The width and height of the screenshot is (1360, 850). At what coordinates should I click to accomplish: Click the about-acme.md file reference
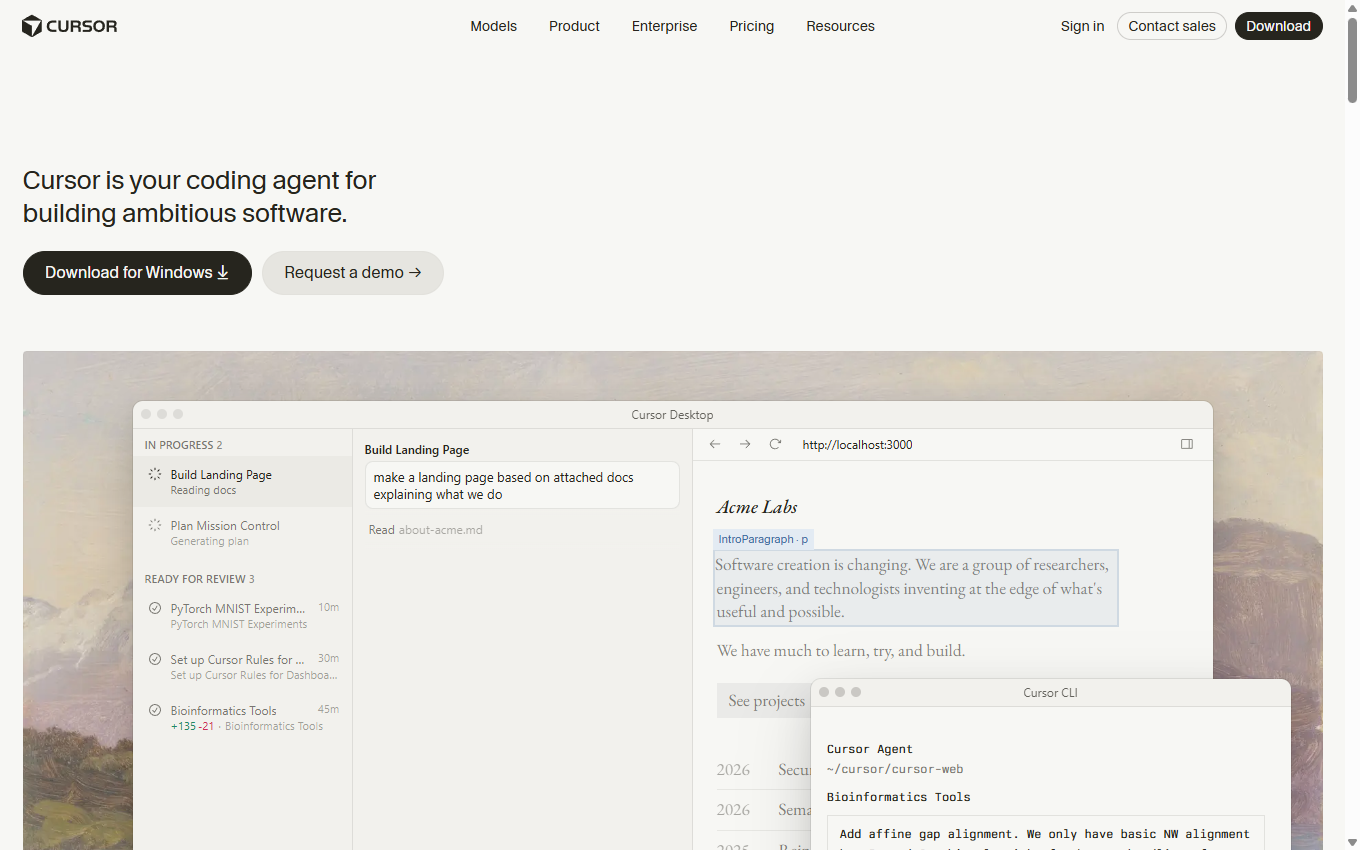point(441,530)
